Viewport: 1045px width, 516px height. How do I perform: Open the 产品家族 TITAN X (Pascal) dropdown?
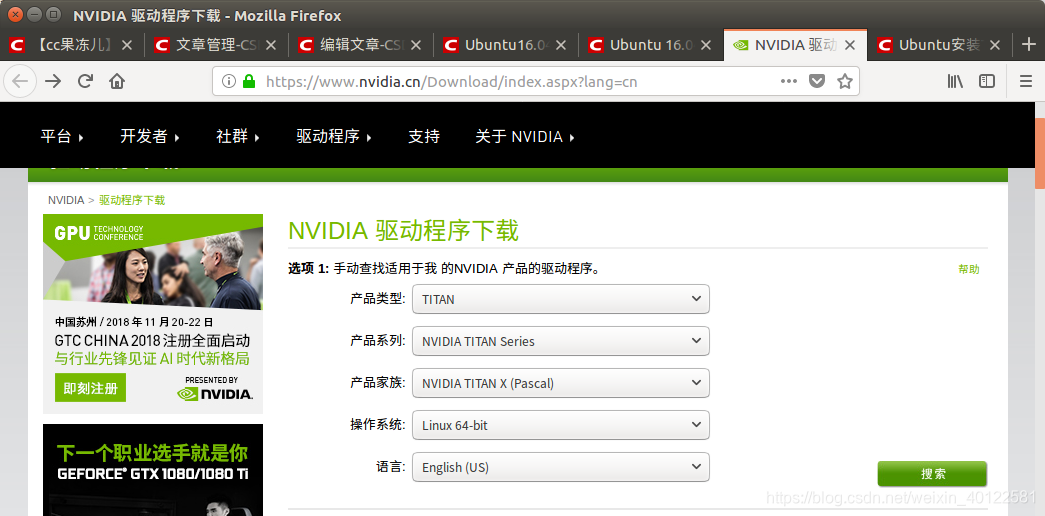(560, 383)
